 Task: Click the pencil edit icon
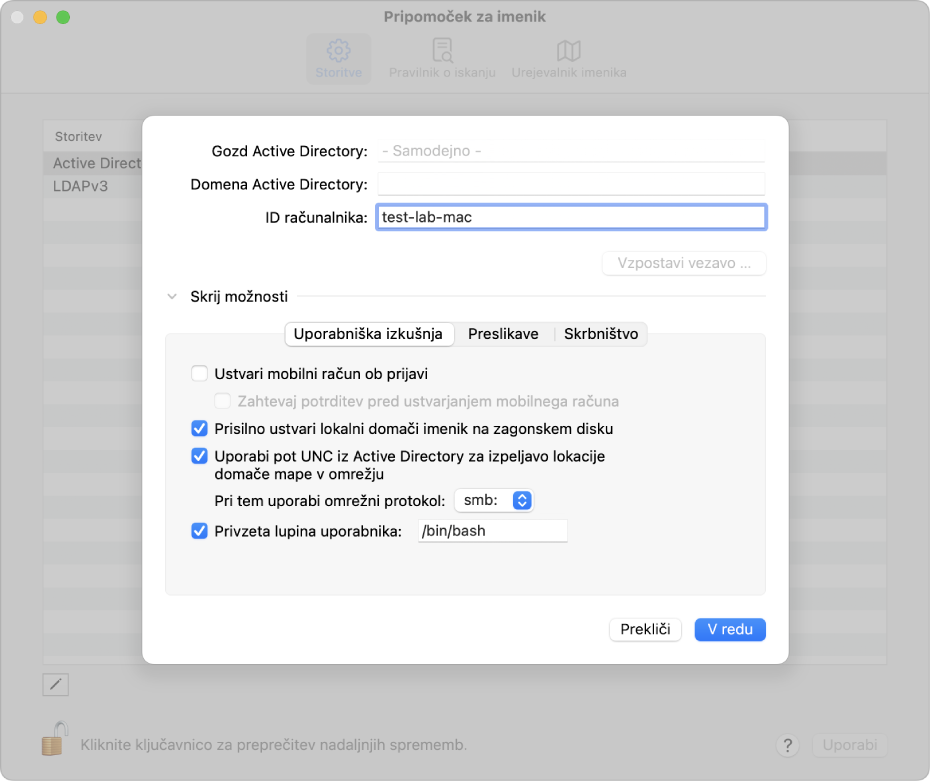coord(56,685)
